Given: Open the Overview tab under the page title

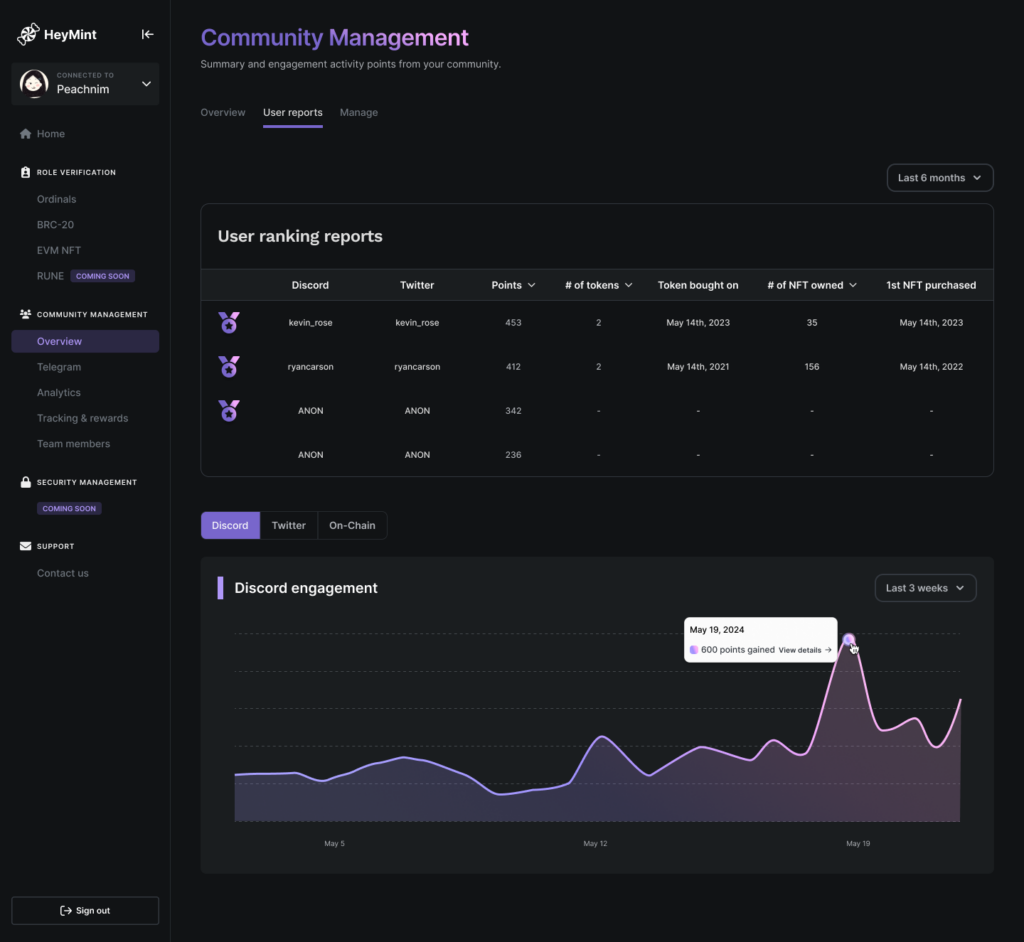Looking at the screenshot, I should coord(222,113).
